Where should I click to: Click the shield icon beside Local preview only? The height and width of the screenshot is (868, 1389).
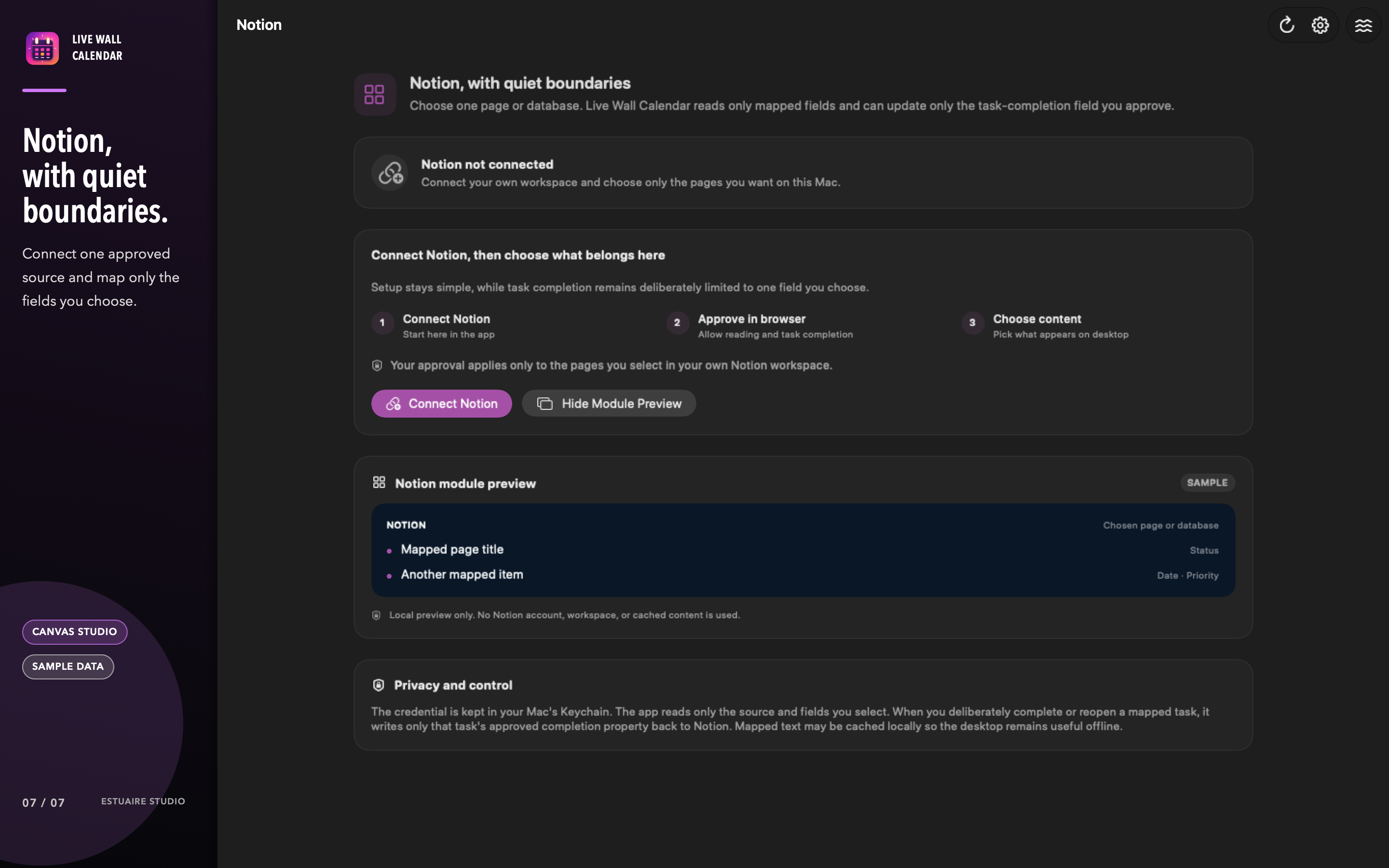click(377, 615)
